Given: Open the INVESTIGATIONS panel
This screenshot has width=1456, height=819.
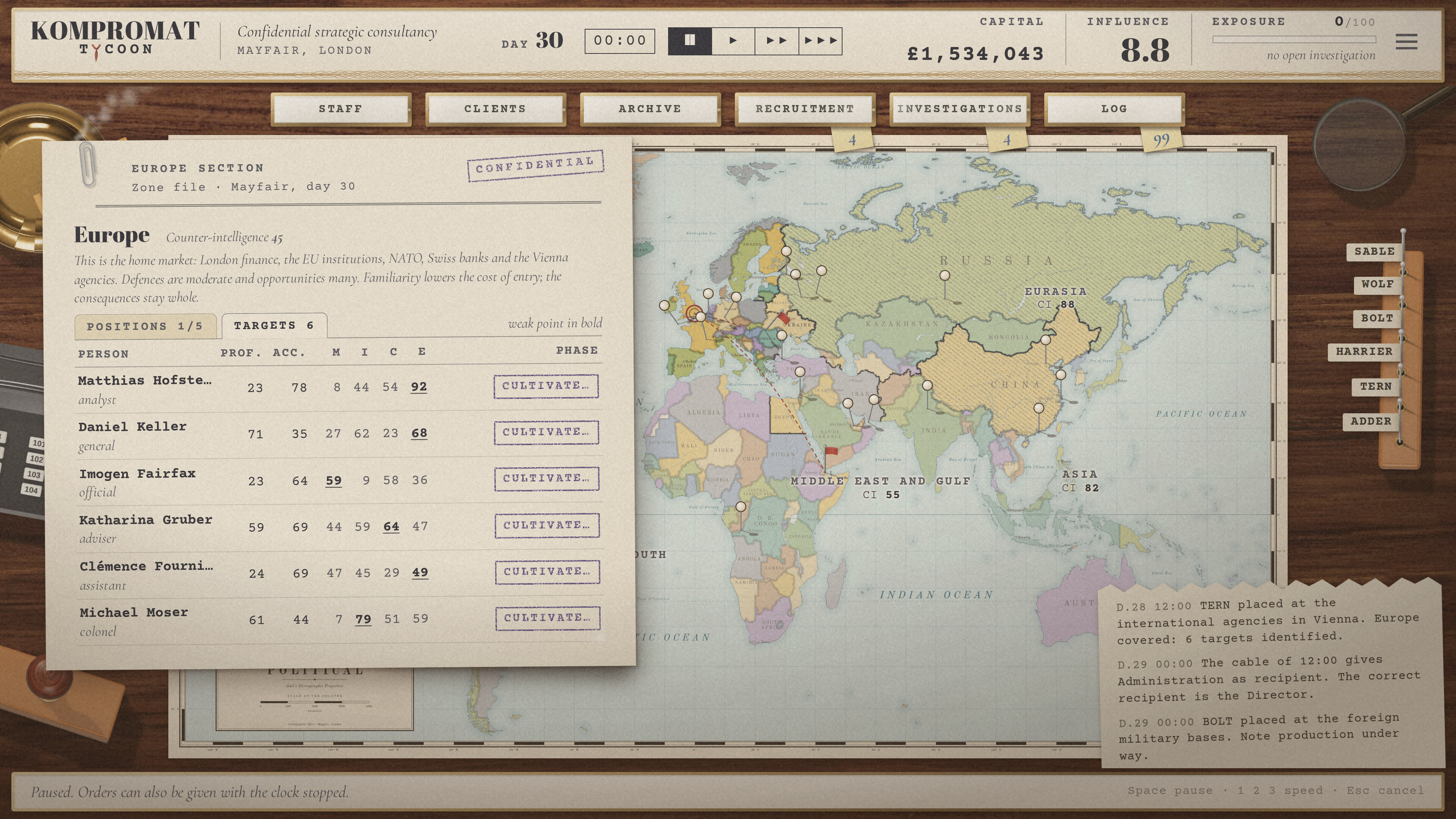Looking at the screenshot, I should [x=960, y=109].
